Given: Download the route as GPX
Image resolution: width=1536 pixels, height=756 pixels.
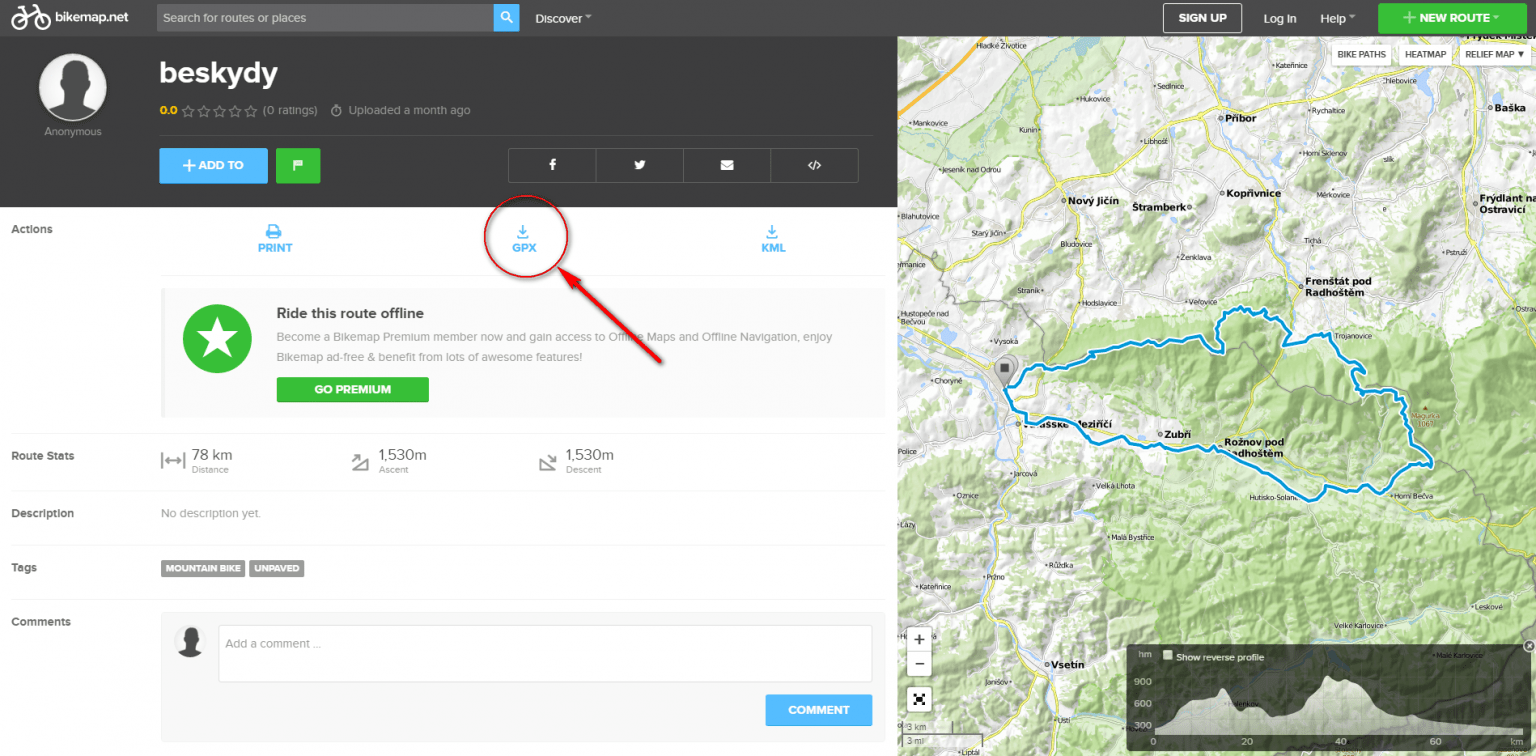Looking at the screenshot, I should [x=524, y=239].
